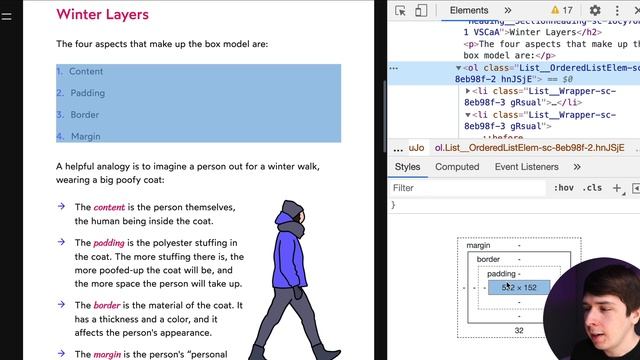Click the padding label in box model

(x=501, y=274)
